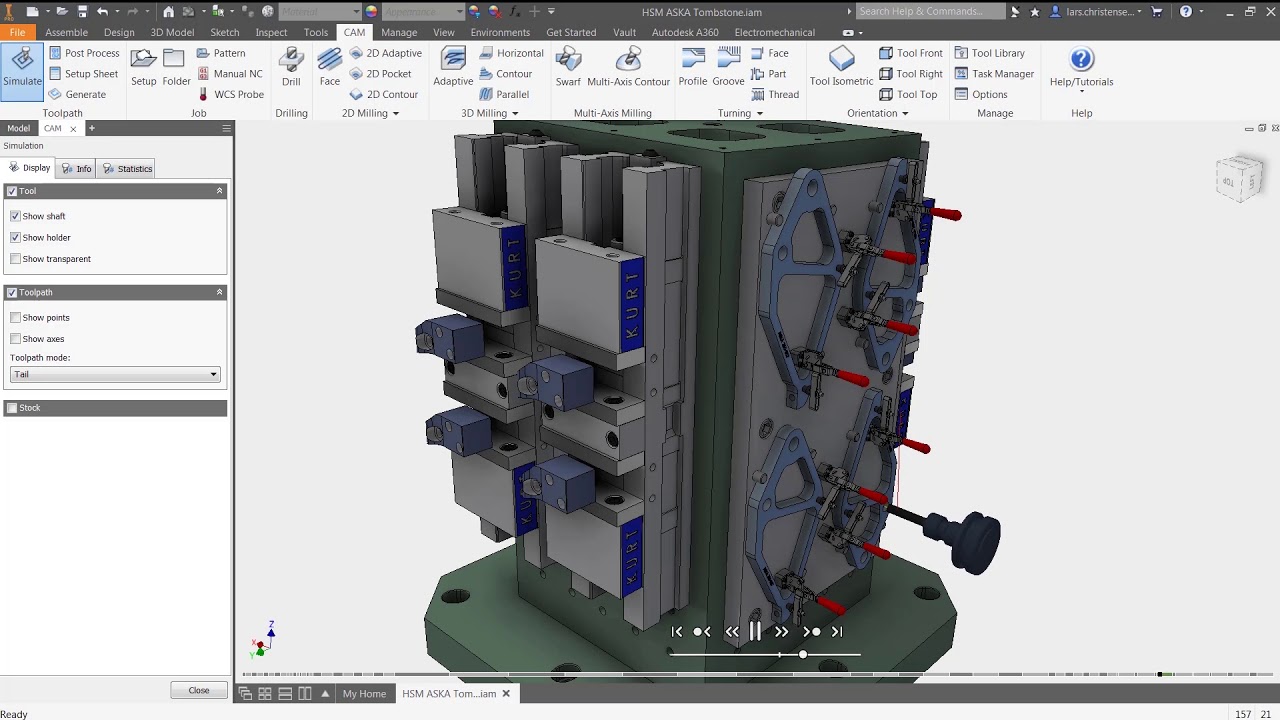
Task: Open the Tool Library
Action: point(989,53)
